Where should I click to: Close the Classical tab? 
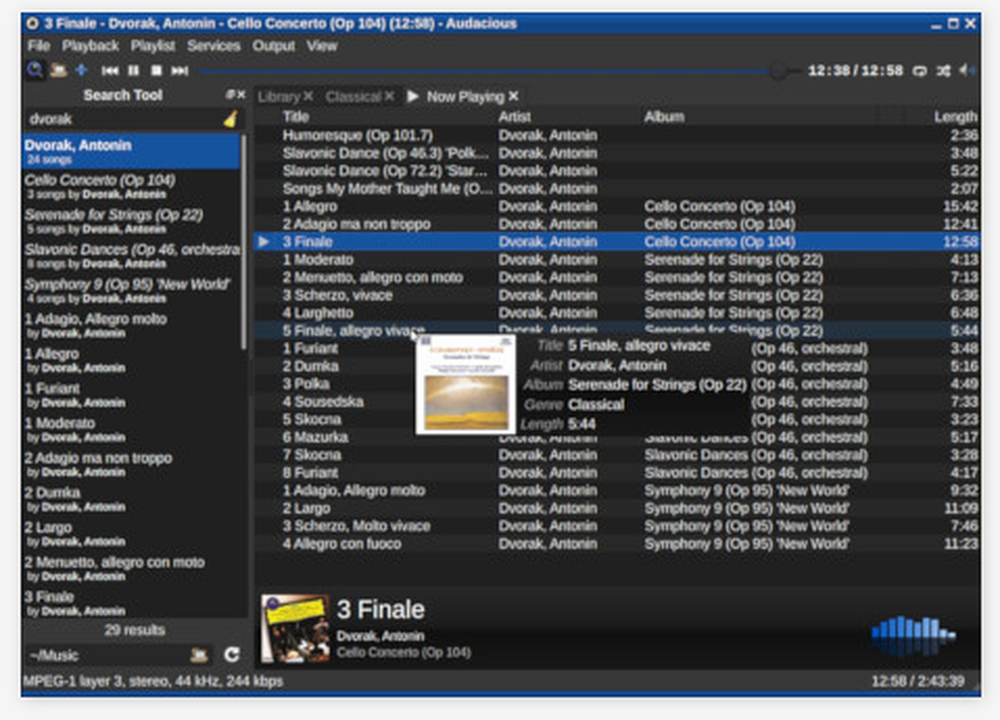click(x=389, y=96)
